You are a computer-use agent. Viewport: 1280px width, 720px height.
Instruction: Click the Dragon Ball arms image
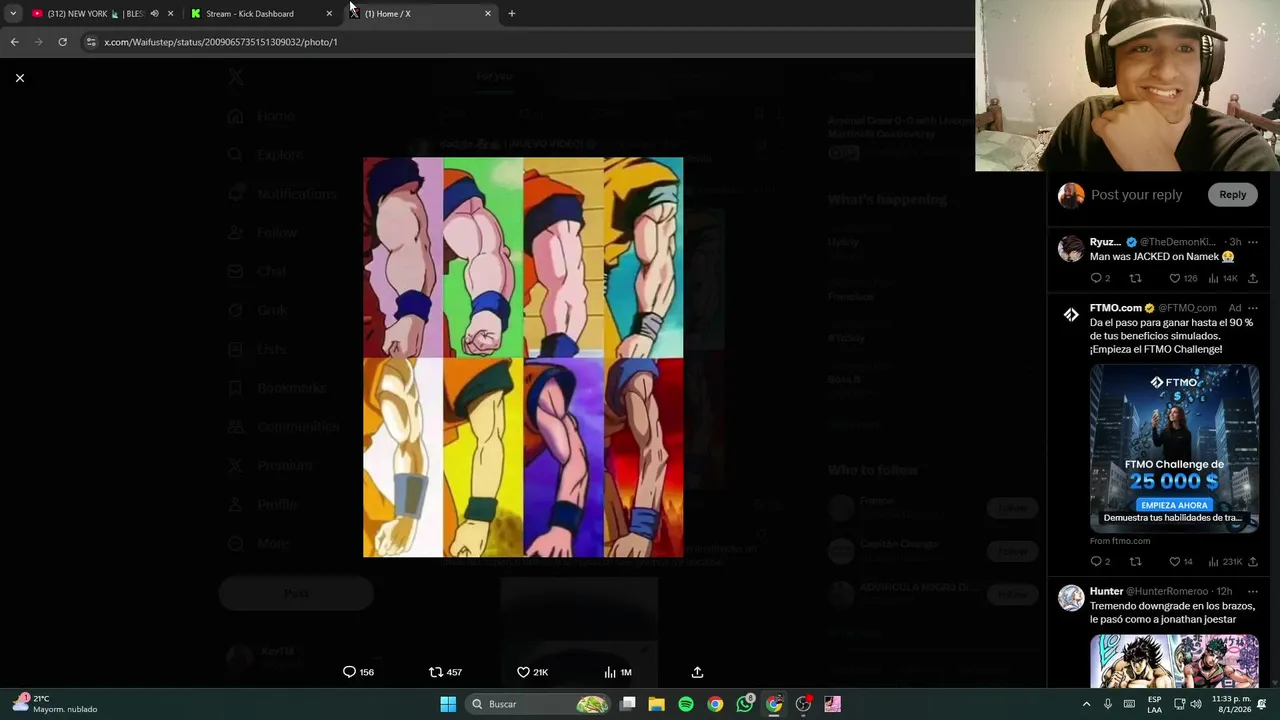tap(523, 357)
